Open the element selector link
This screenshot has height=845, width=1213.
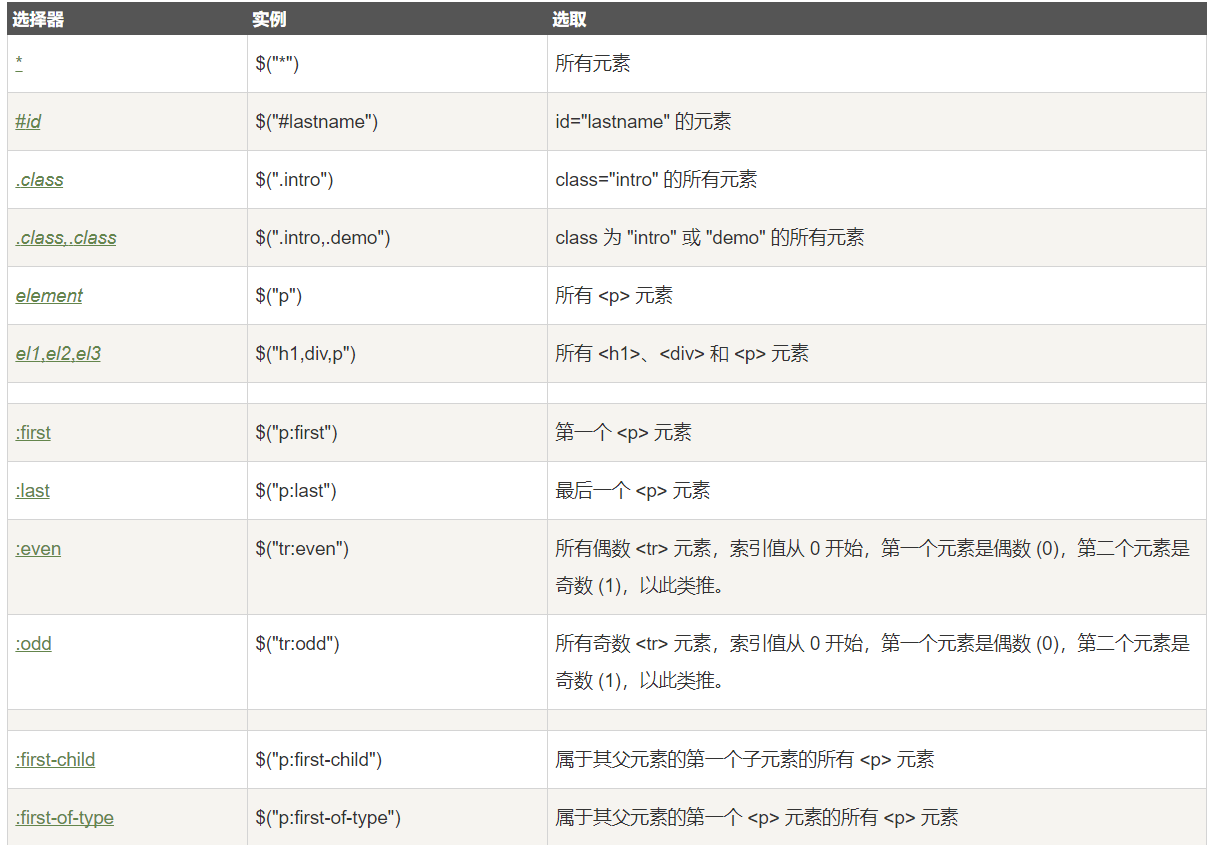[x=49, y=296]
